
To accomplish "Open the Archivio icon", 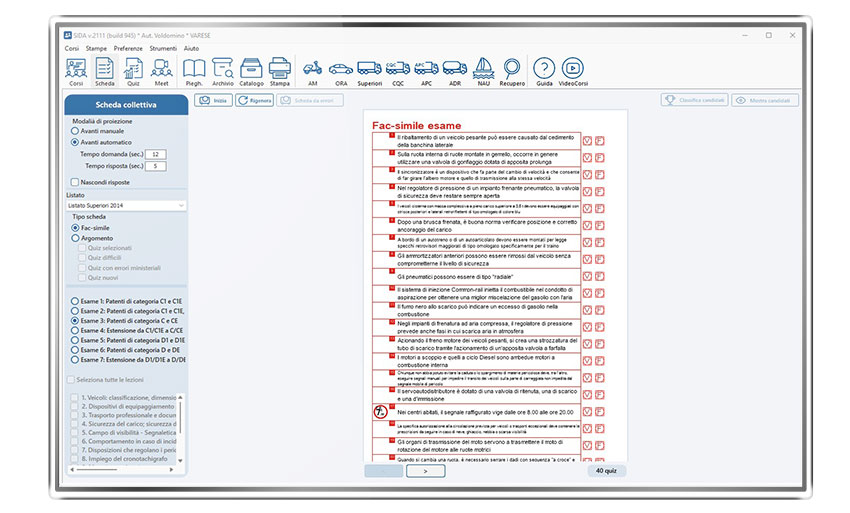I will [x=223, y=71].
